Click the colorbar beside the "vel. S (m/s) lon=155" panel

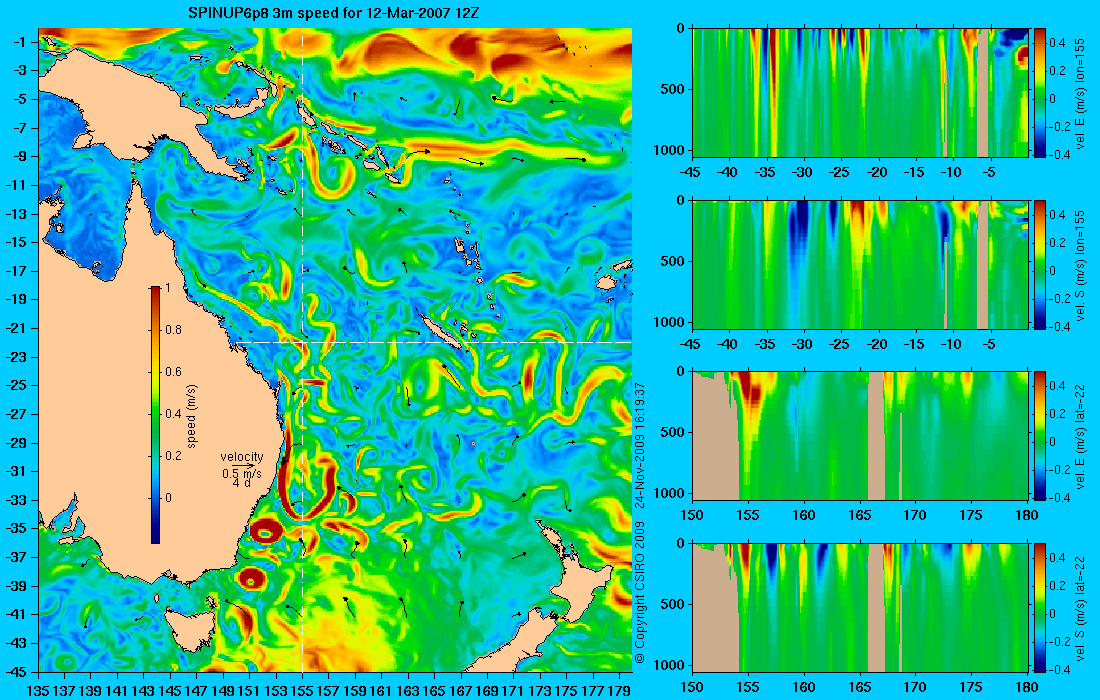point(1040,264)
